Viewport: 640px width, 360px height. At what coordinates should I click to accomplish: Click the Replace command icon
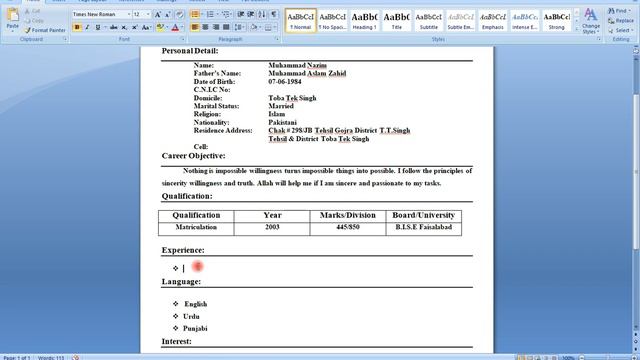pyautogui.click(x=611, y=21)
